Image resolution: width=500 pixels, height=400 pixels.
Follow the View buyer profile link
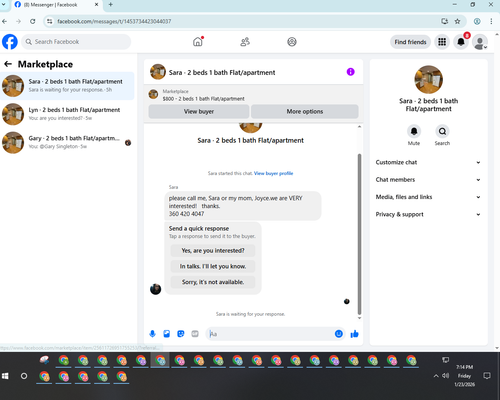coord(273,173)
